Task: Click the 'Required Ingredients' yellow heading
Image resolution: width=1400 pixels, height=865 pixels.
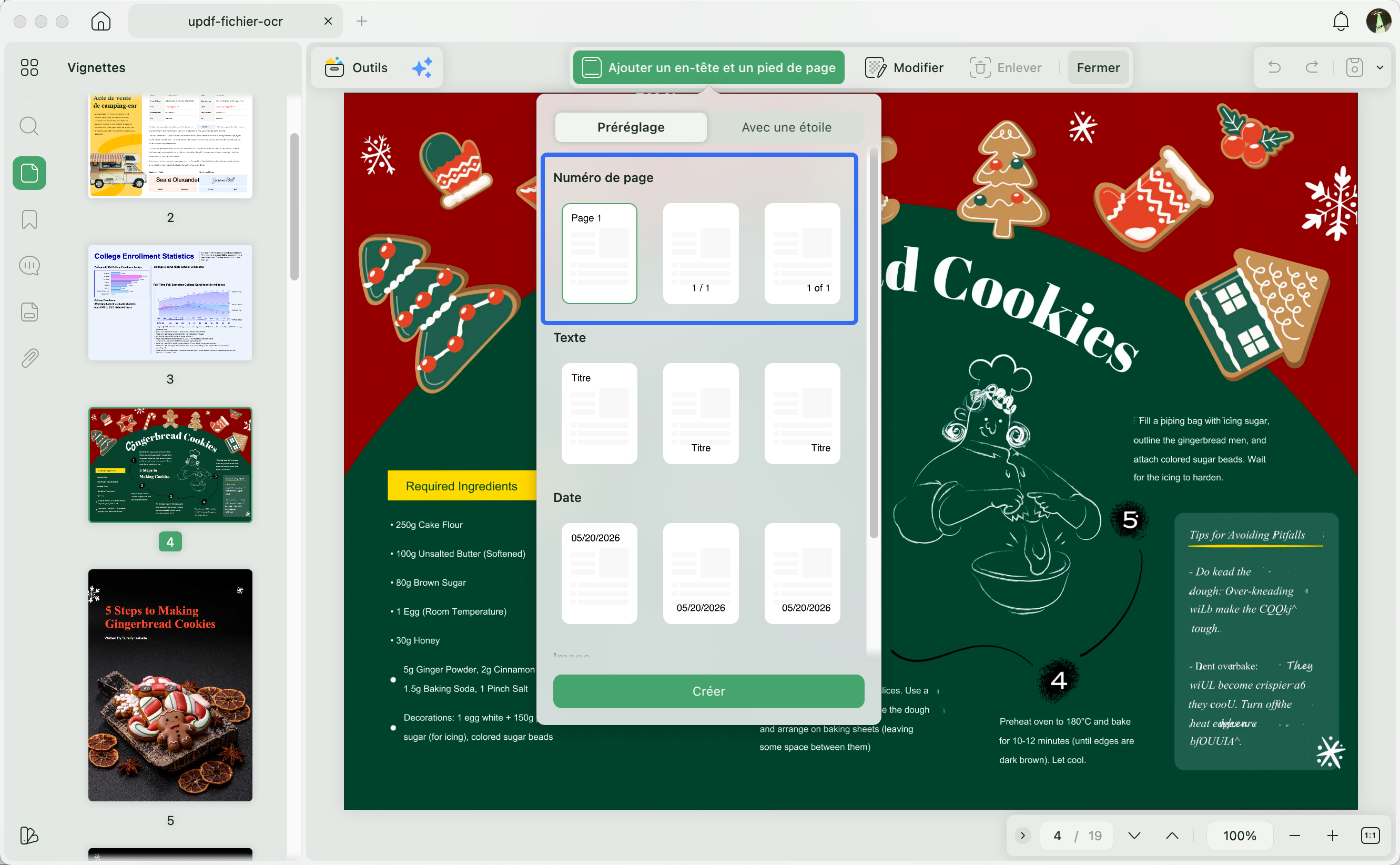Action: point(461,486)
